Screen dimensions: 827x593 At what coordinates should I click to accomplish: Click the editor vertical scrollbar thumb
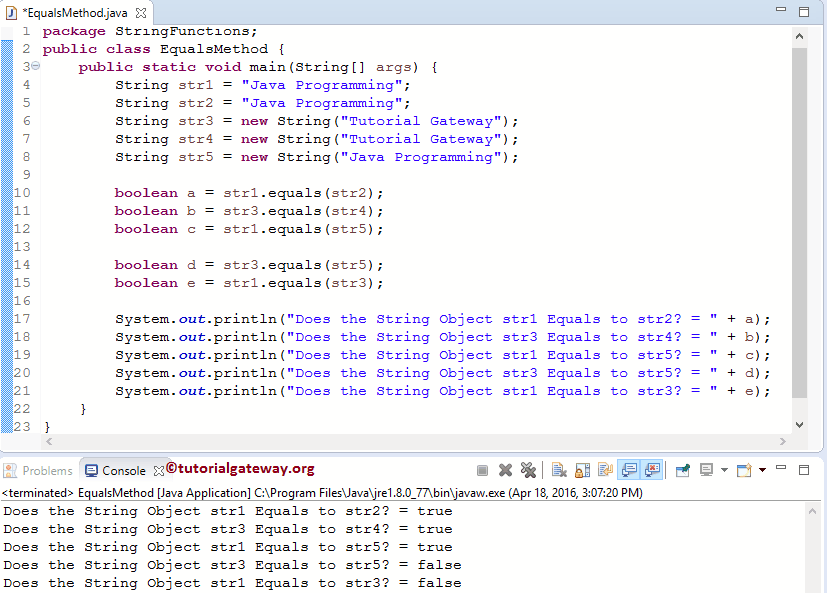click(x=799, y=223)
